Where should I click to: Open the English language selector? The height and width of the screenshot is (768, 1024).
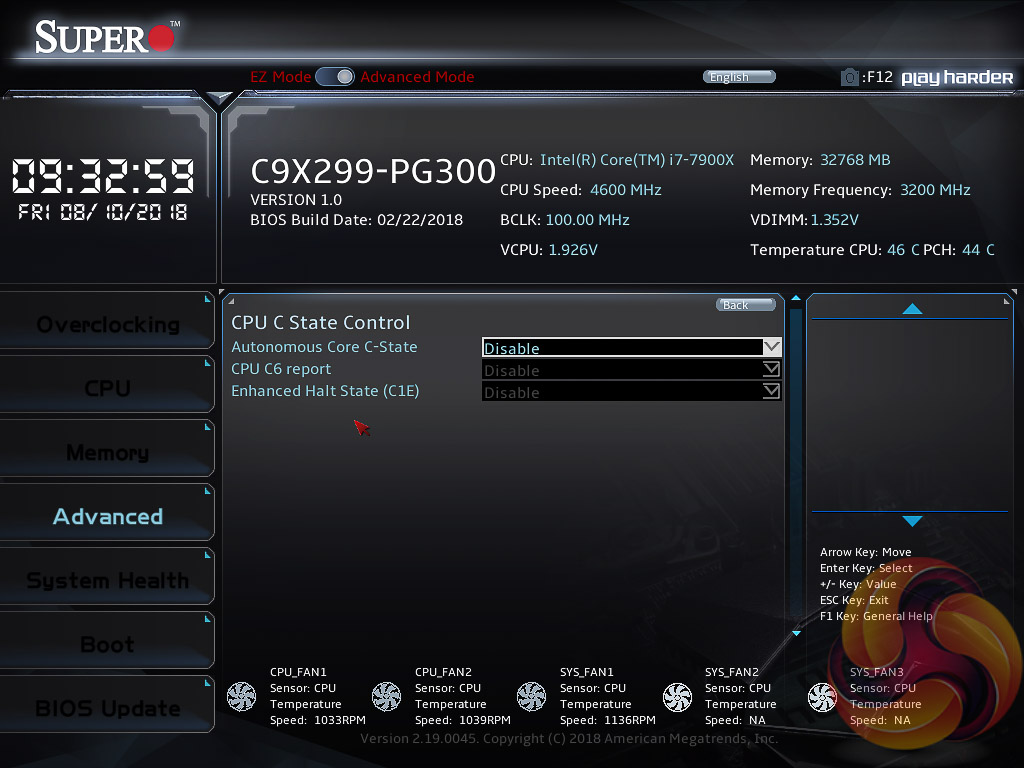pyautogui.click(x=739, y=77)
